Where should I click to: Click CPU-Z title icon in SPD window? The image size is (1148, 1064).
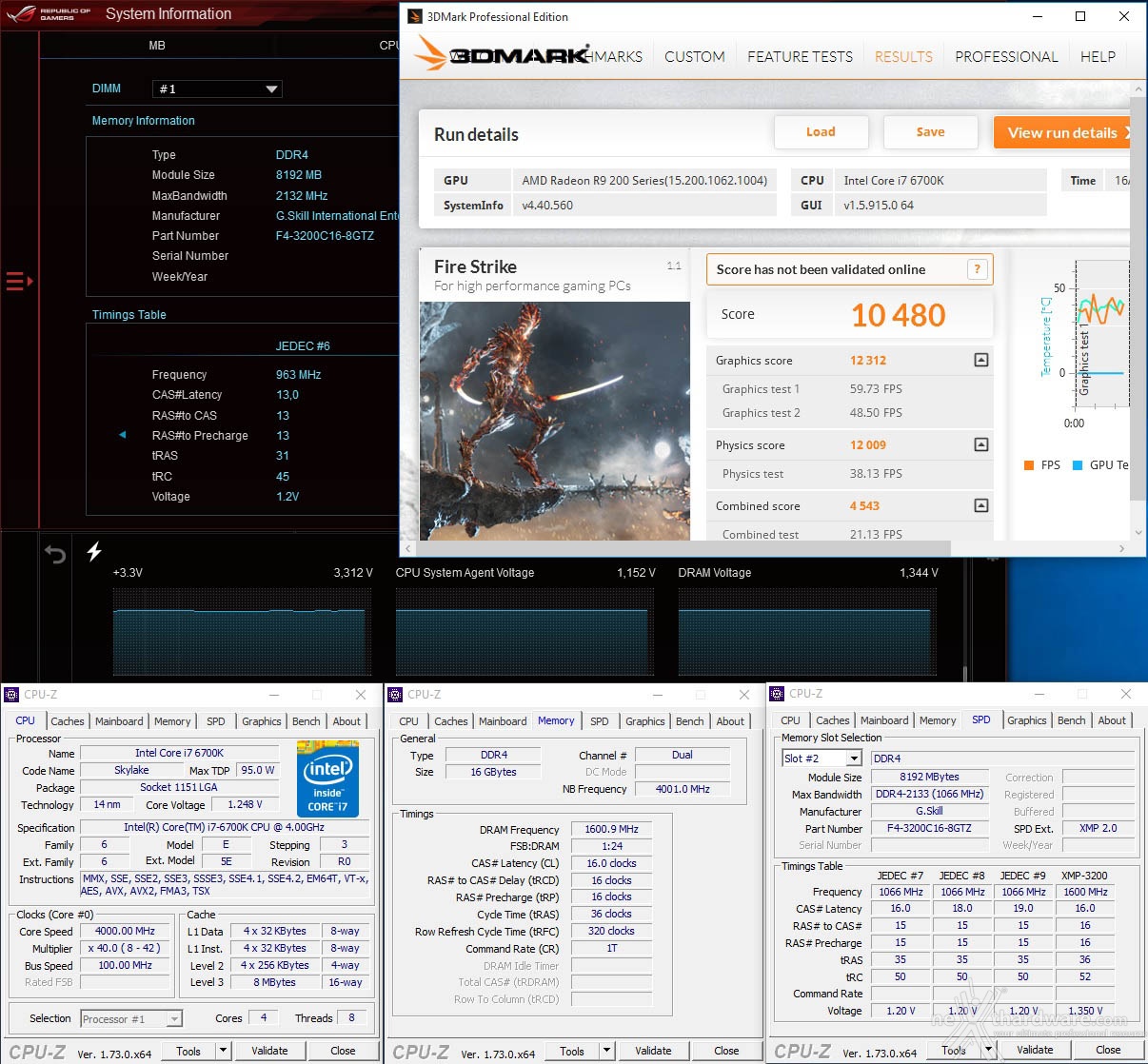click(778, 694)
